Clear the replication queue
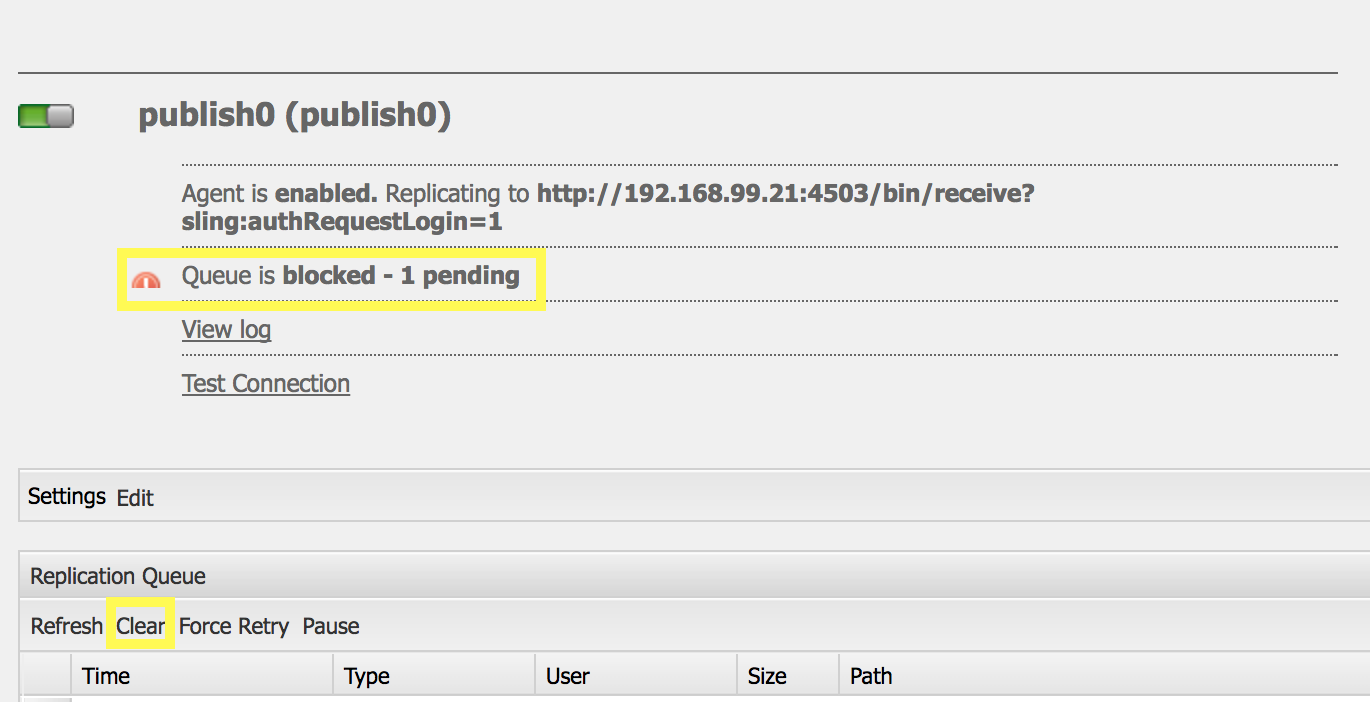Screen dimensions: 1370x702 point(139,626)
